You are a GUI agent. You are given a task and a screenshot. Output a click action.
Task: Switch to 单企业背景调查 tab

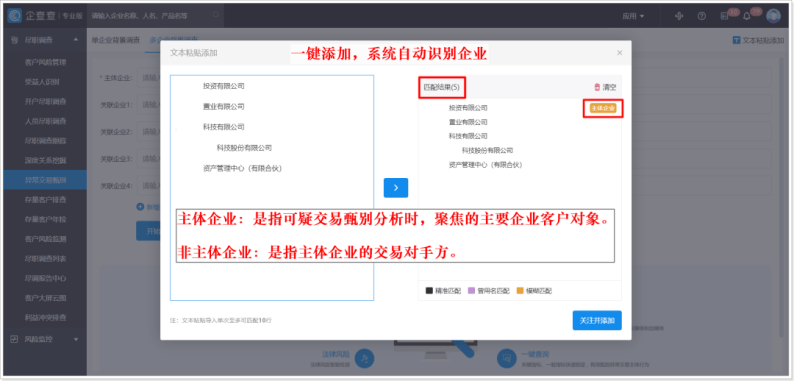pyautogui.click(x=116, y=40)
